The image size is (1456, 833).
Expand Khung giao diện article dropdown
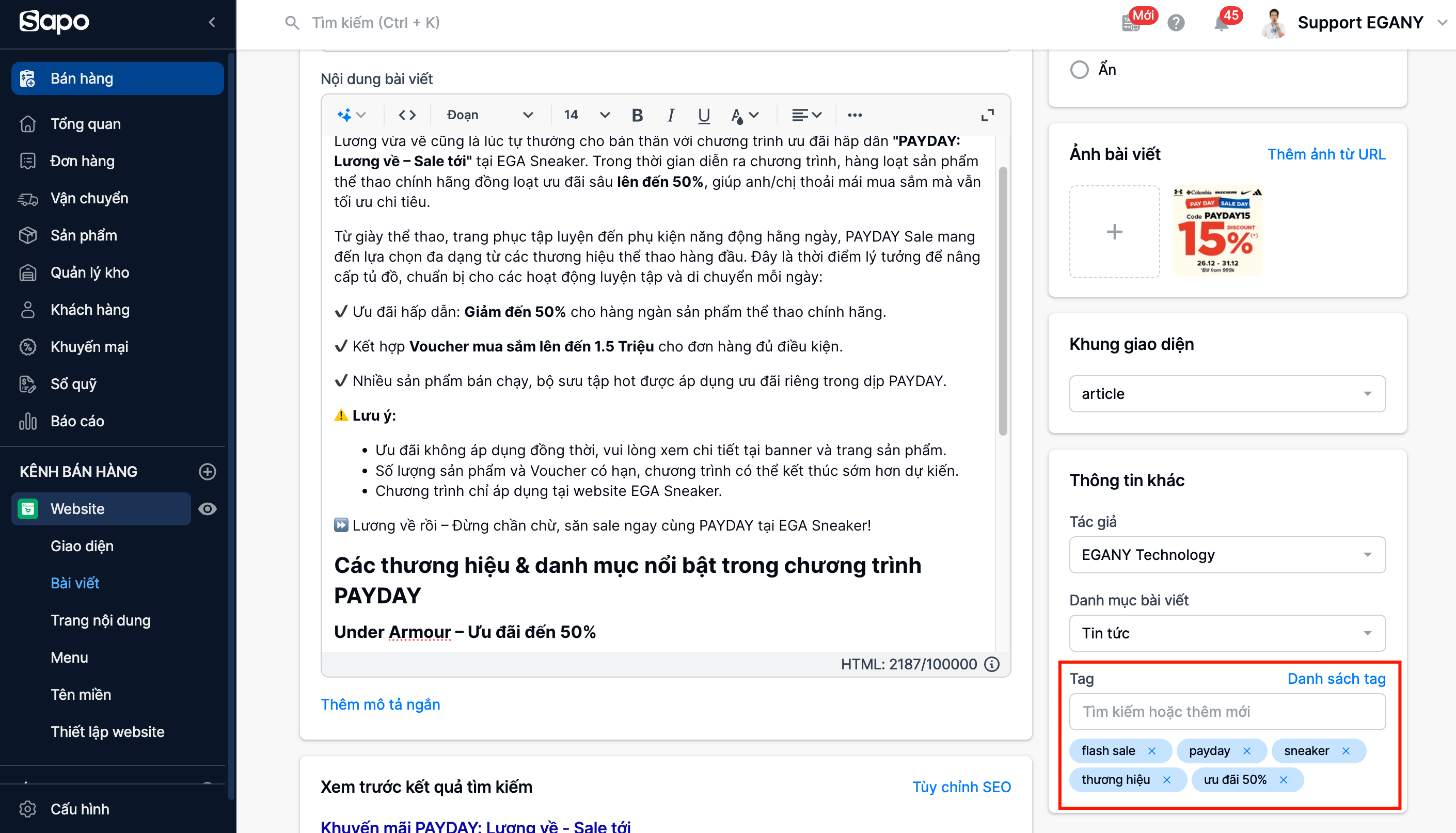(1226, 394)
